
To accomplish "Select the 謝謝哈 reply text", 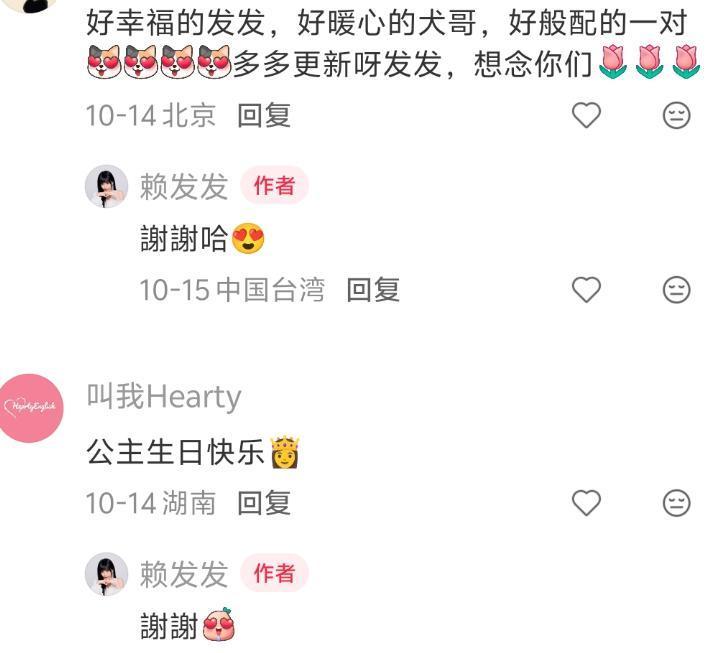I will pyautogui.click(x=202, y=238).
